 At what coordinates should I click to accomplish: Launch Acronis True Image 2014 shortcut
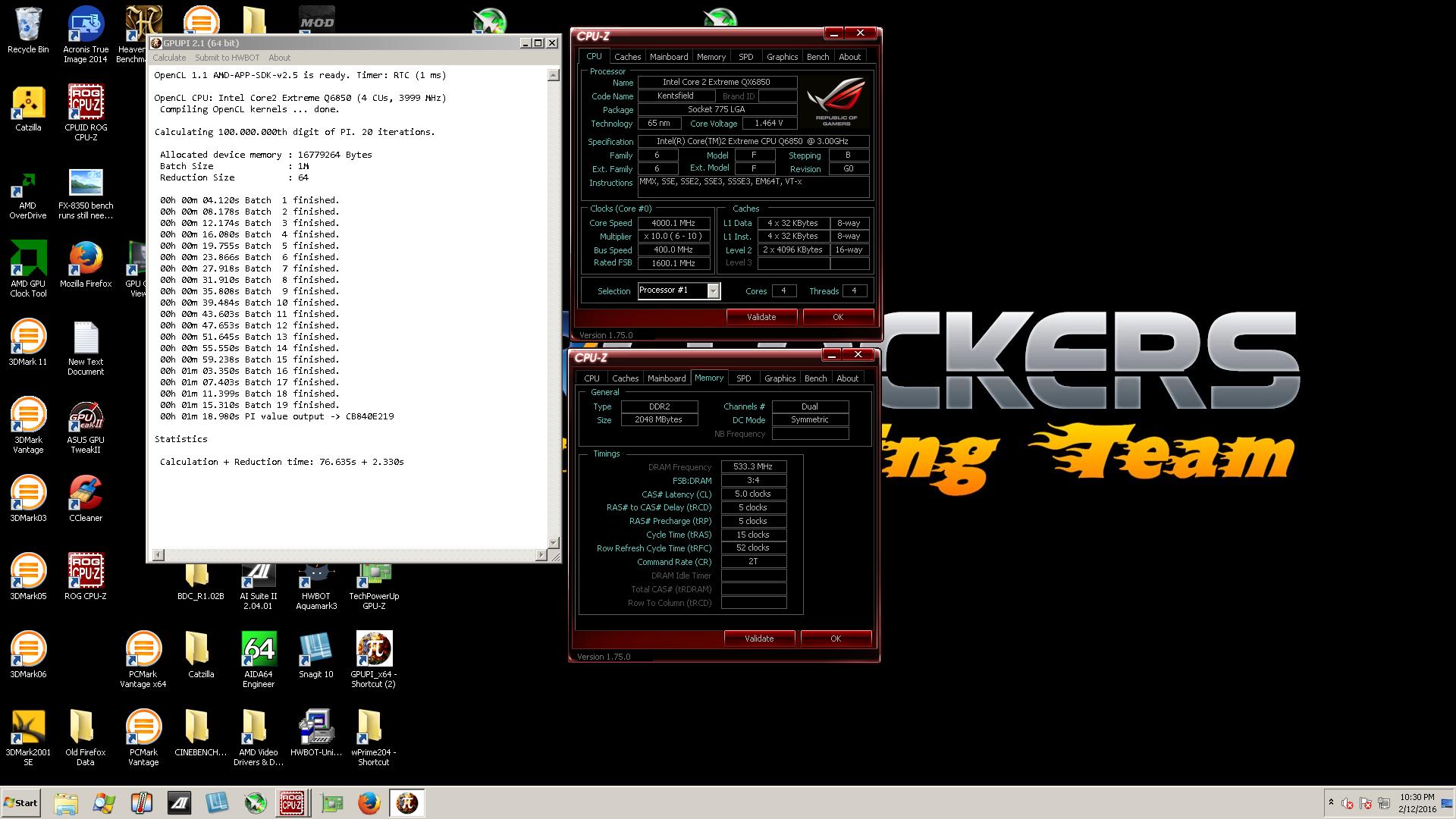coord(86,35)
